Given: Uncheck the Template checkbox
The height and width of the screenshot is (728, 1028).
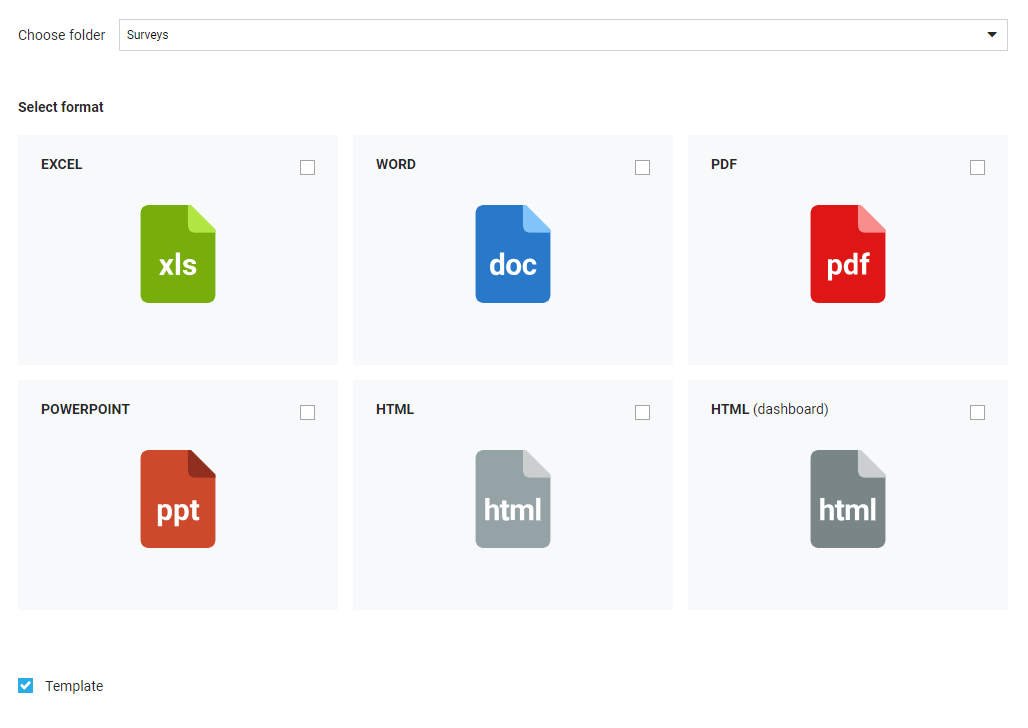Looking at the screenshot, I should coord(26,685).
